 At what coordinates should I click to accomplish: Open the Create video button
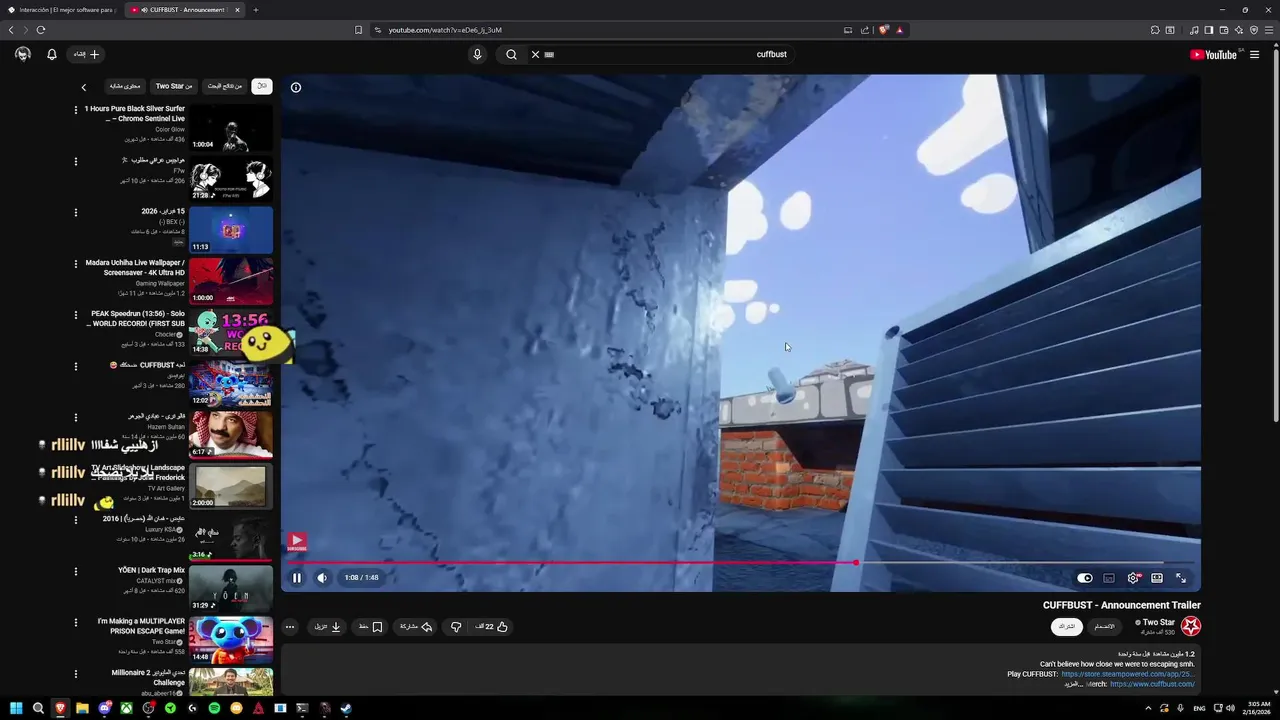87,55
